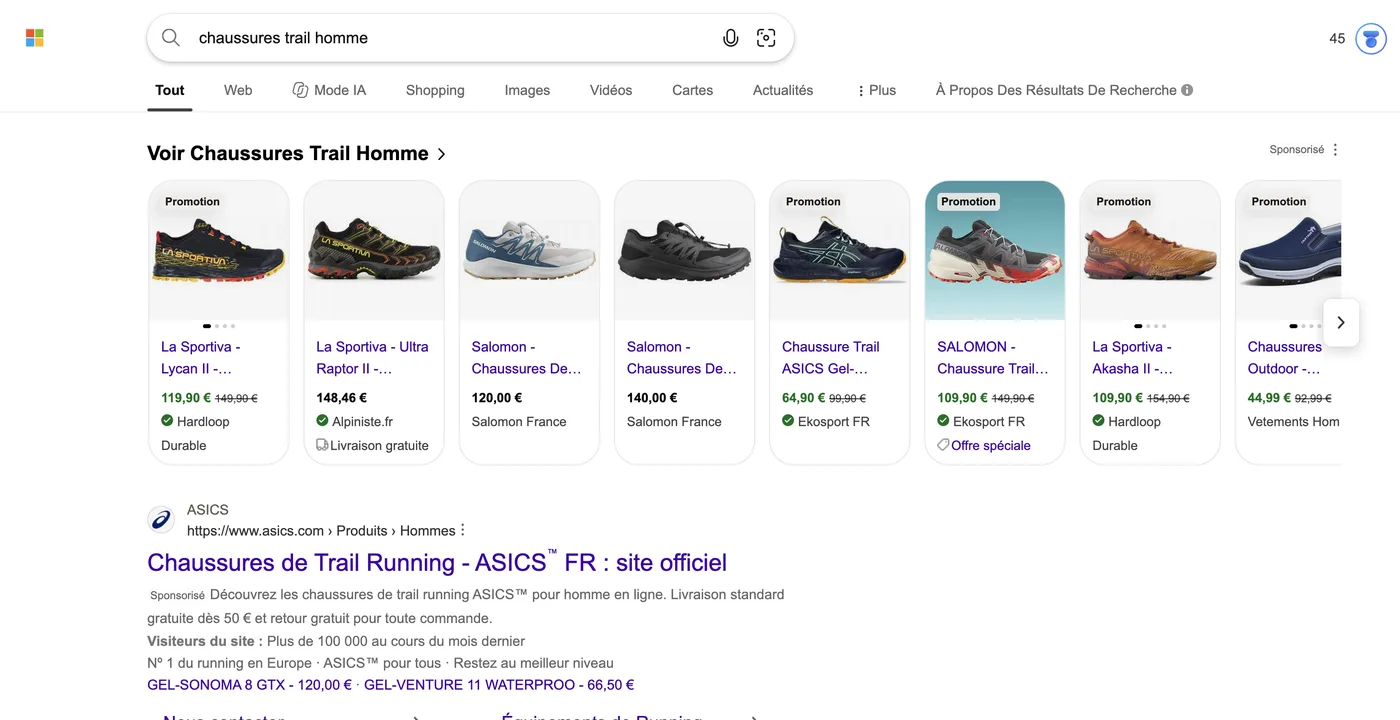
Task: Click the search magnifier icon
Action: coord(171,38)
